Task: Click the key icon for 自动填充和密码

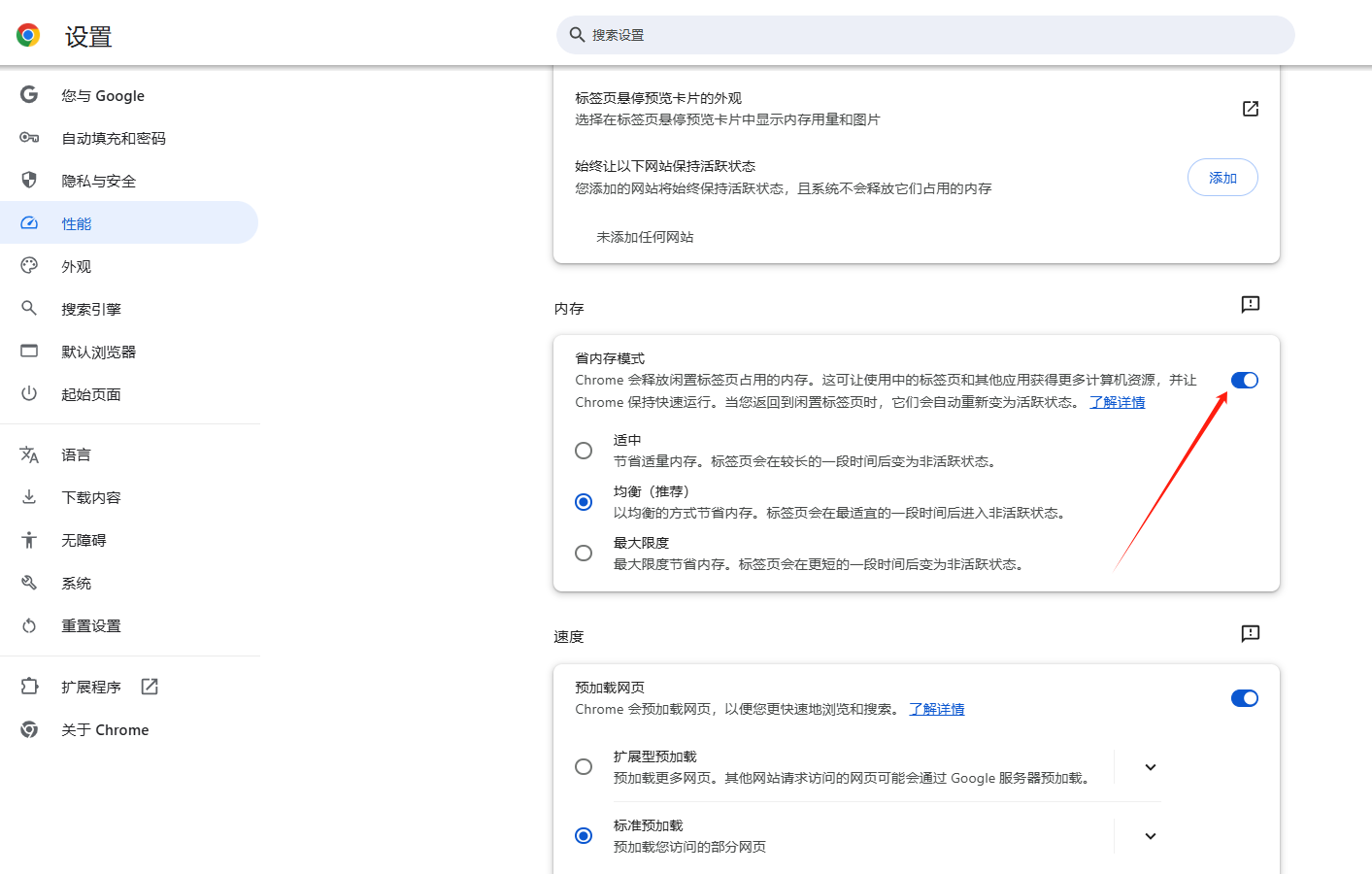Action: (29, 138)
